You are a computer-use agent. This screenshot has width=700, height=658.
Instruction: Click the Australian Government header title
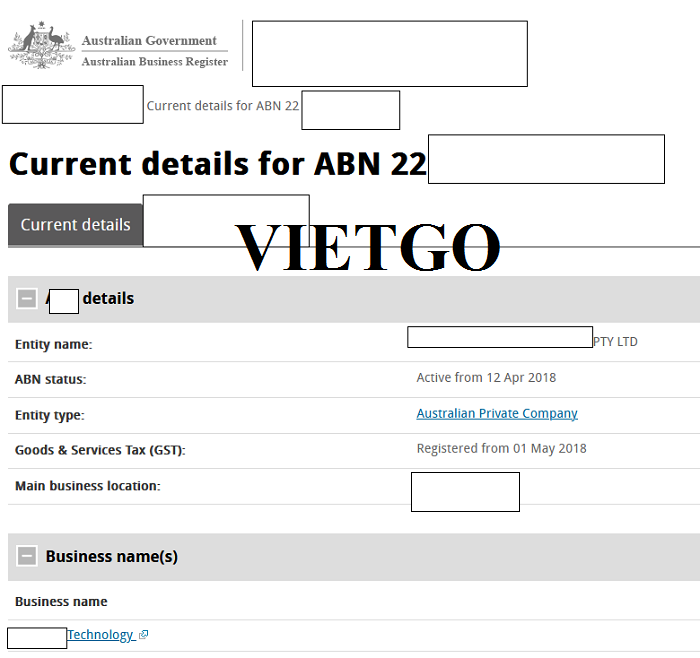pyautogui.click(x=149, y=41)
